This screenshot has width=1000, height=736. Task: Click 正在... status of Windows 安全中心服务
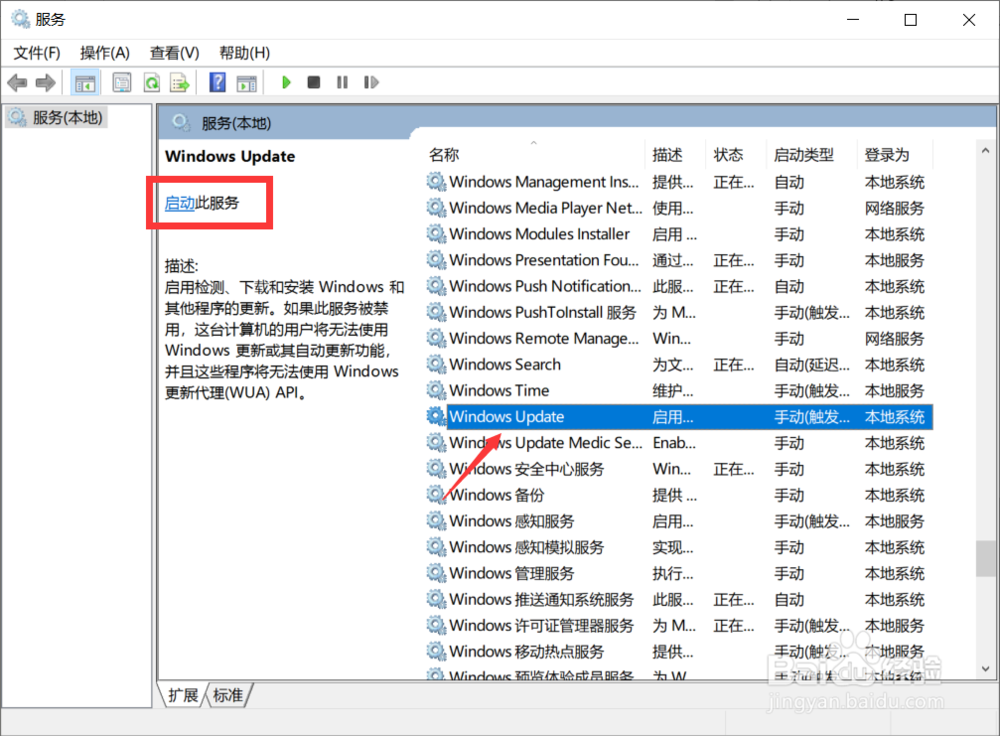[733, 469]
